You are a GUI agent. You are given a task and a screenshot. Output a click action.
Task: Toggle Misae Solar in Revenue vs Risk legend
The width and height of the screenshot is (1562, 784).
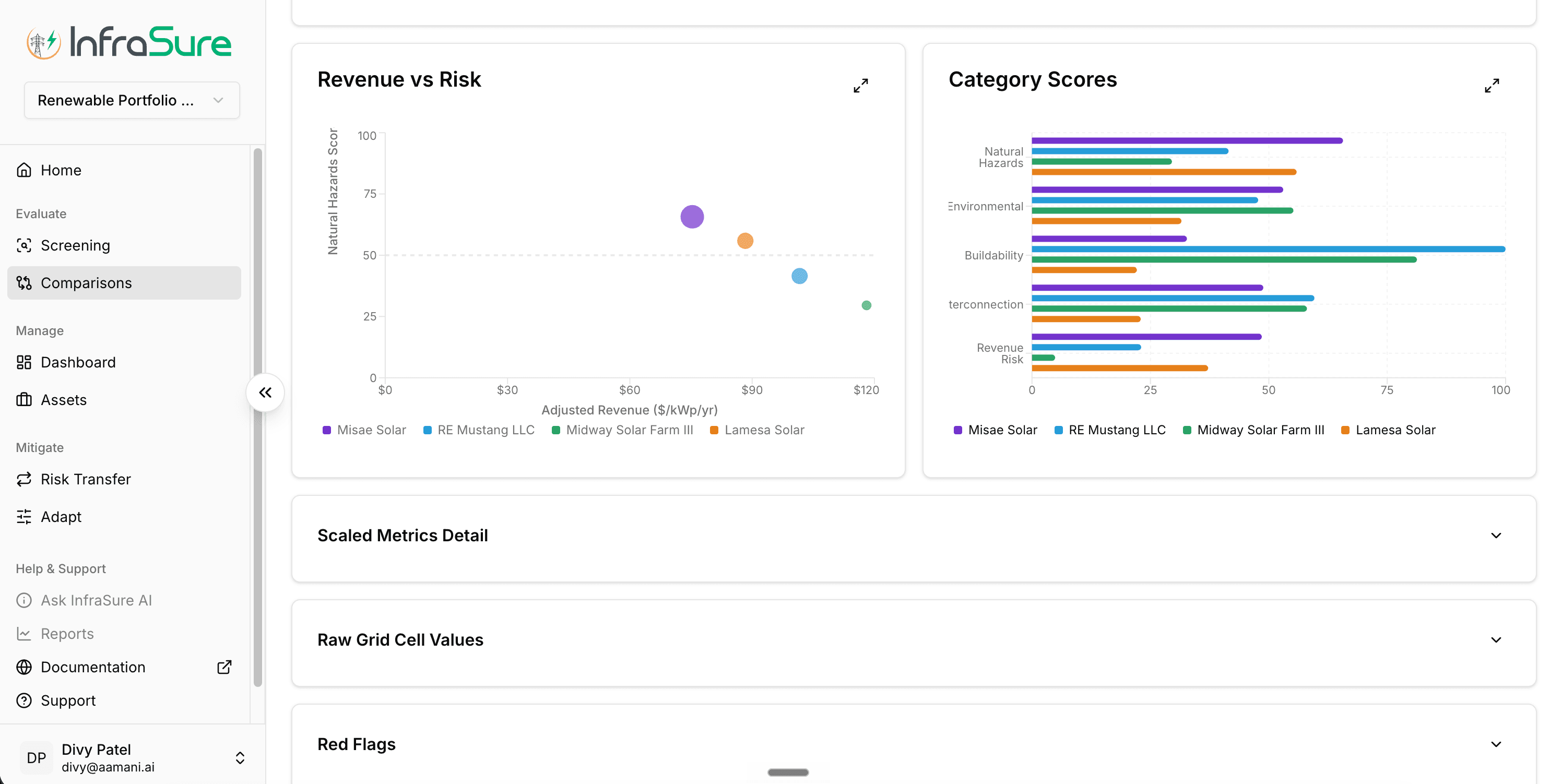pos(364,430)
